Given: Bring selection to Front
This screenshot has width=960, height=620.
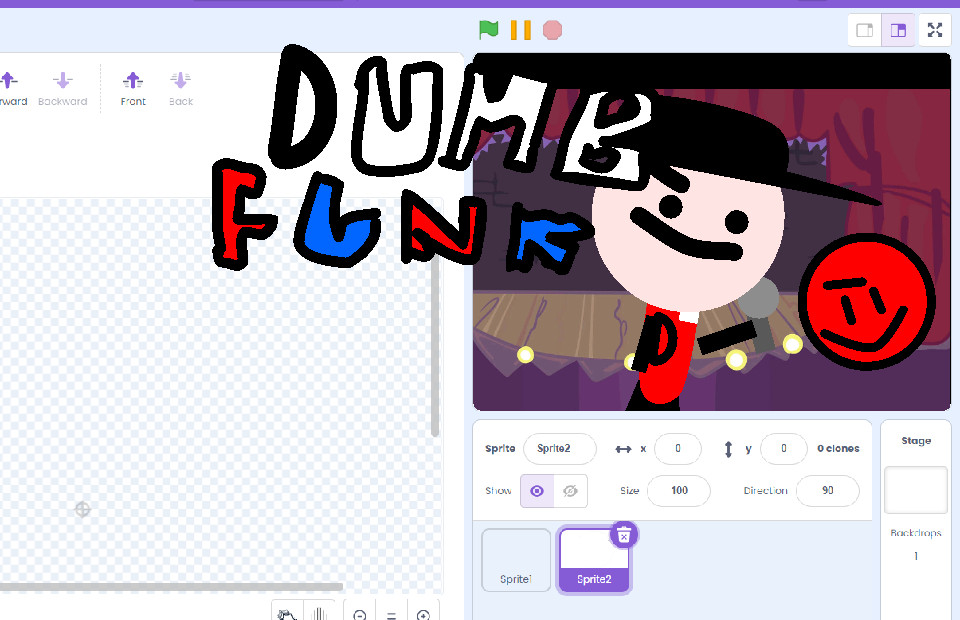Looking at the screenshot, I should pyautogui.click(x=133, y=89).
